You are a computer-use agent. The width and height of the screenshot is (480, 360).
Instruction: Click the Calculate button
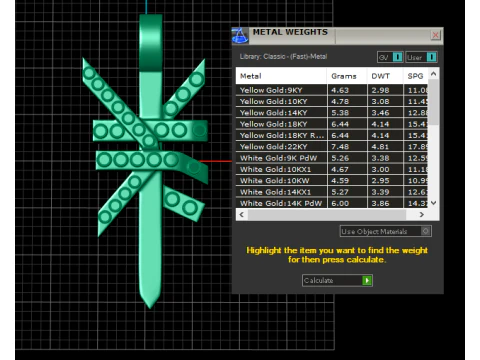click(337, 280)
